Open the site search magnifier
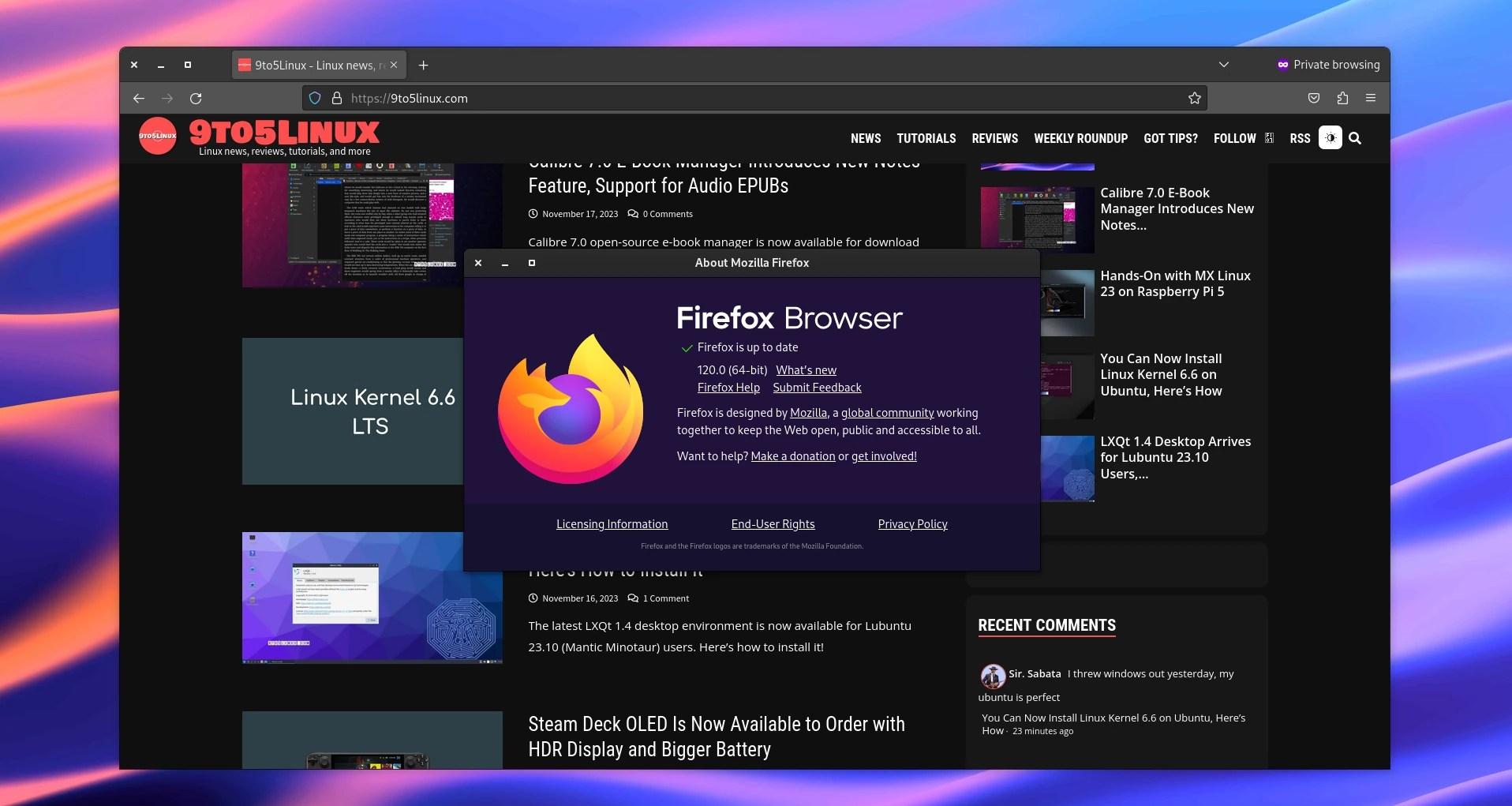This screenshot has width=1512, height=806. point(1355,138)
